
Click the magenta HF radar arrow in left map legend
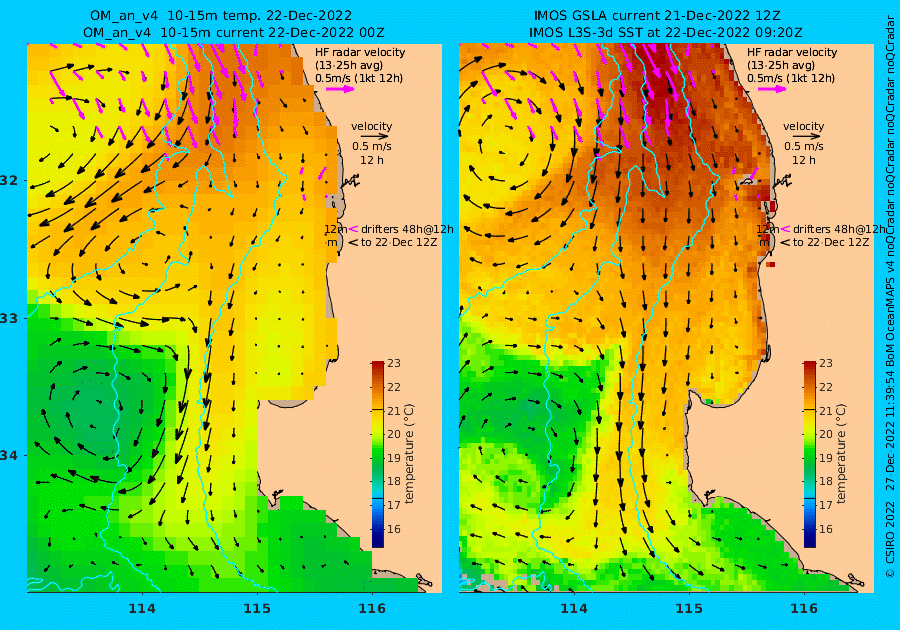click(340, 89)
